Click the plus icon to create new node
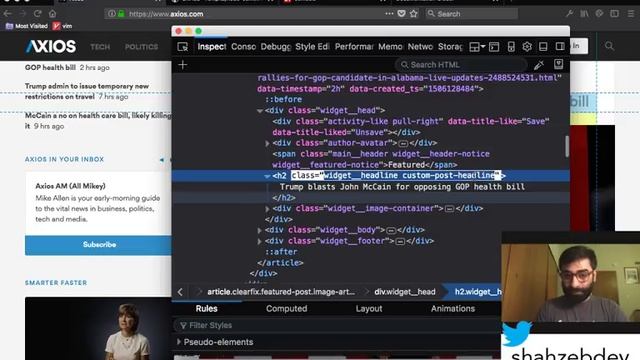 [182, 64]
